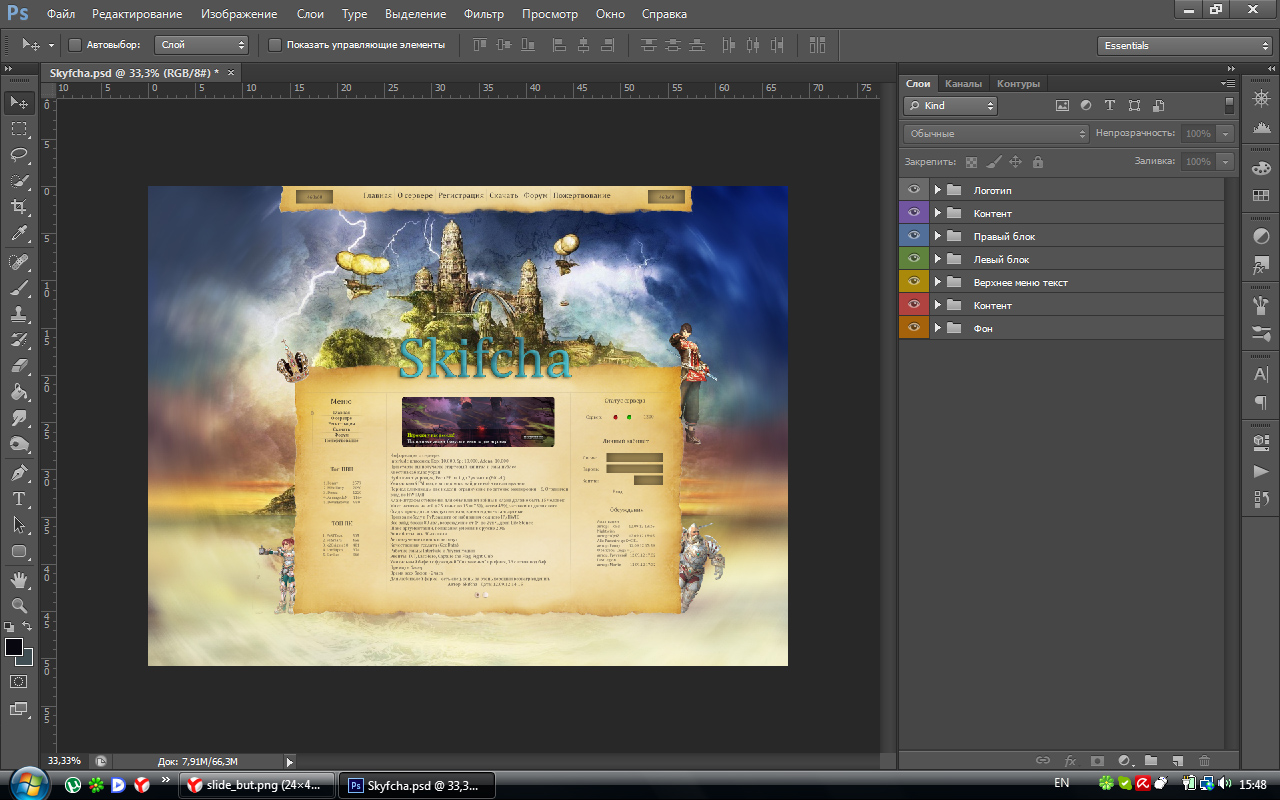Create a new layer group
Screen dimensions: 1280x800
coord(1150,761)
